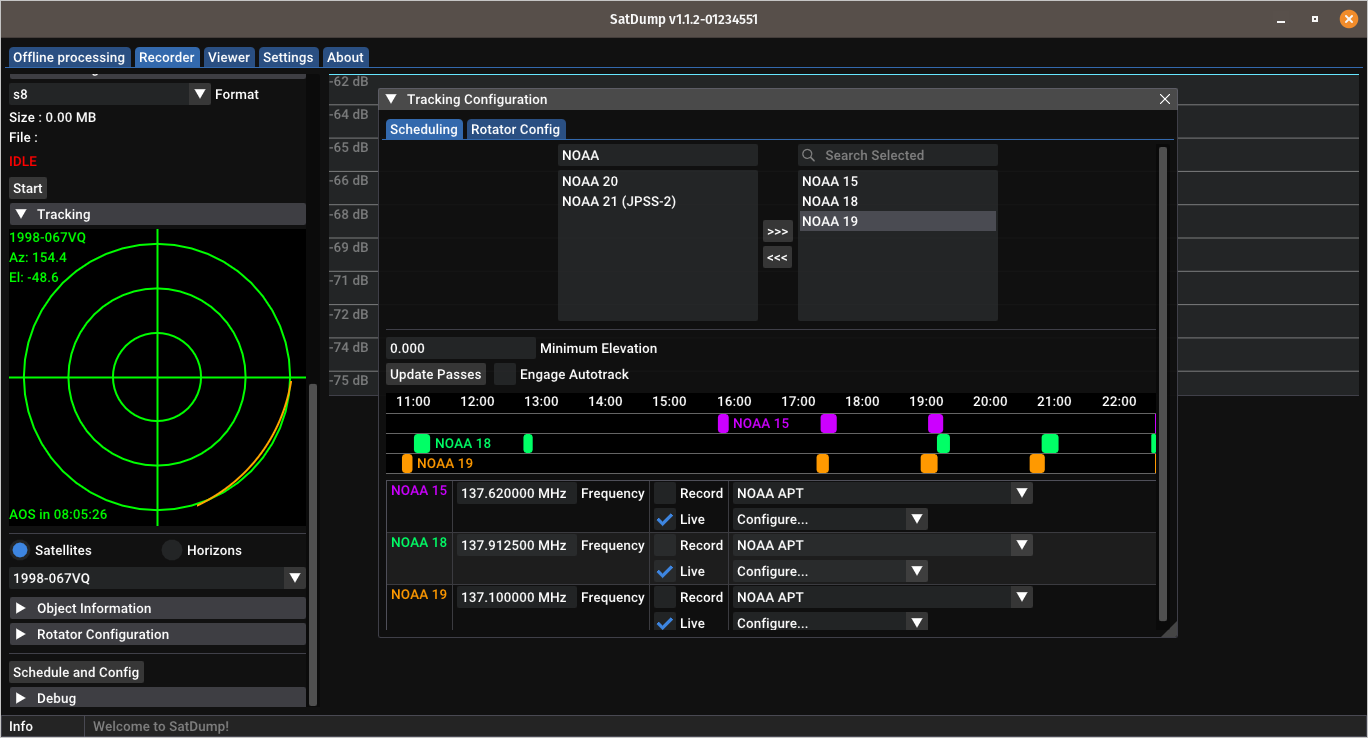Screen dimensions: 1368x738
Task: Open the 1998-067VQ satellite dropdown
Action: 157,578
